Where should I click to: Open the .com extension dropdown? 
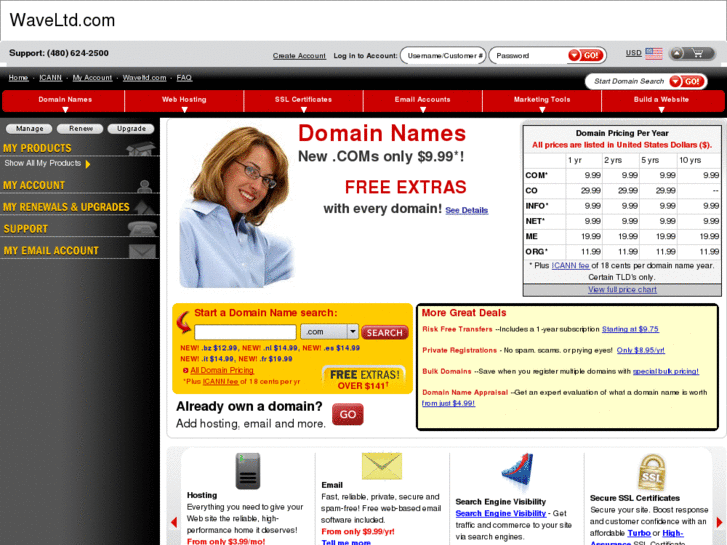(329, 332)
